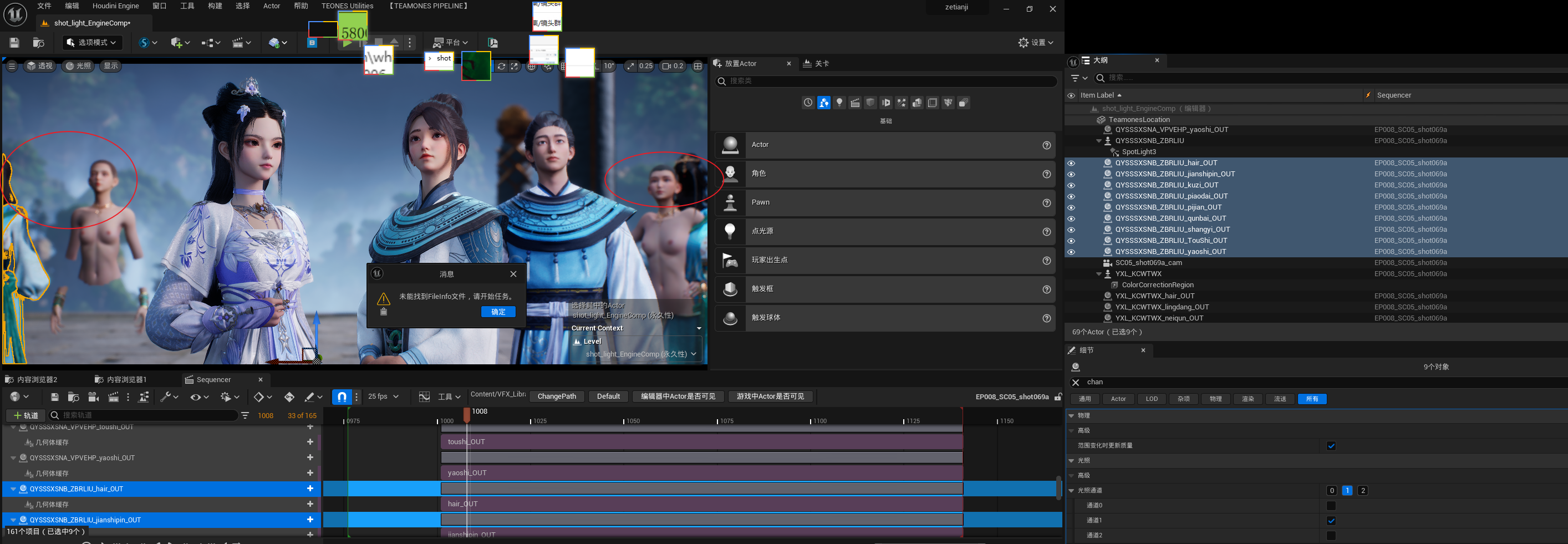
Task: Uncheck the 范围变化时更新质量 checkbox
Action: 1331,446
